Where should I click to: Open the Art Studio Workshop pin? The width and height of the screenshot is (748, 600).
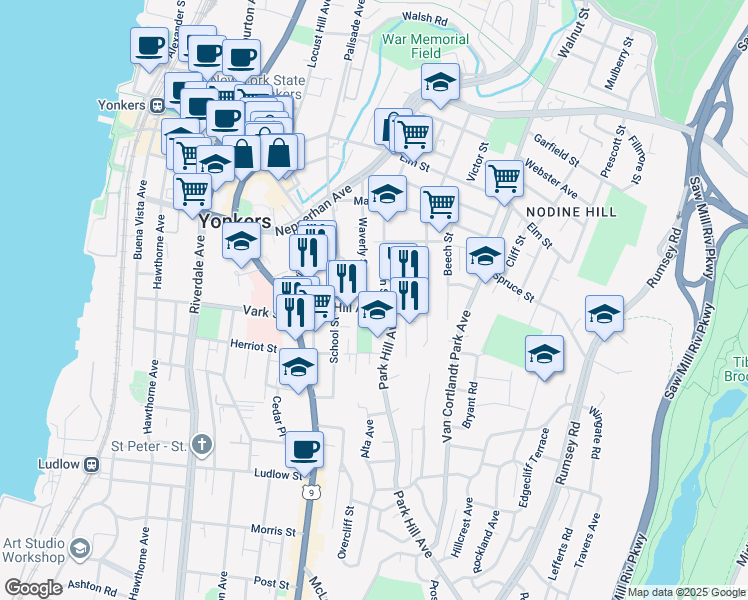[x=79, y=549]
